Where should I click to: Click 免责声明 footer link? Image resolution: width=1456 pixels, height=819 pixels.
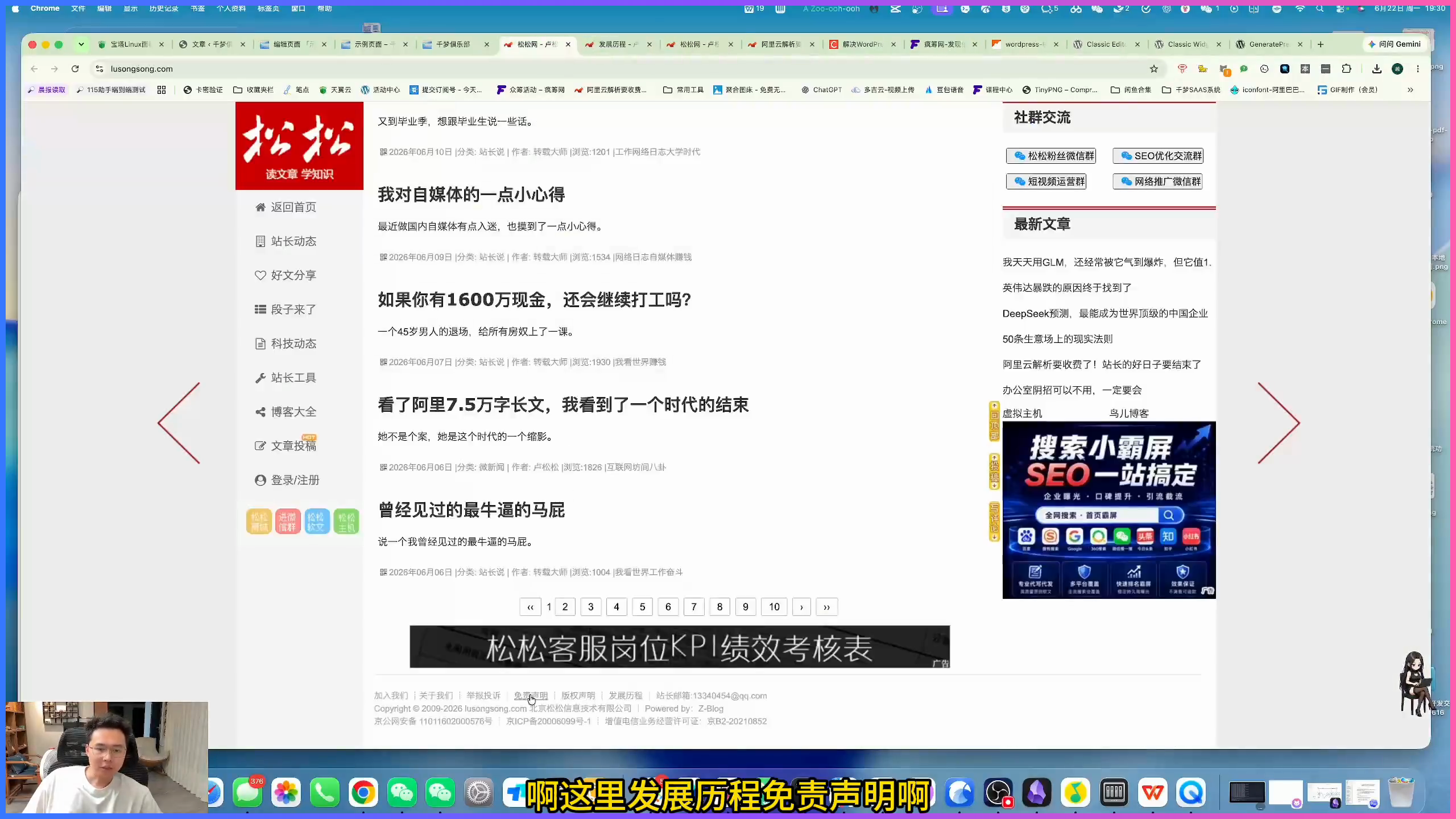coord(531,696)
